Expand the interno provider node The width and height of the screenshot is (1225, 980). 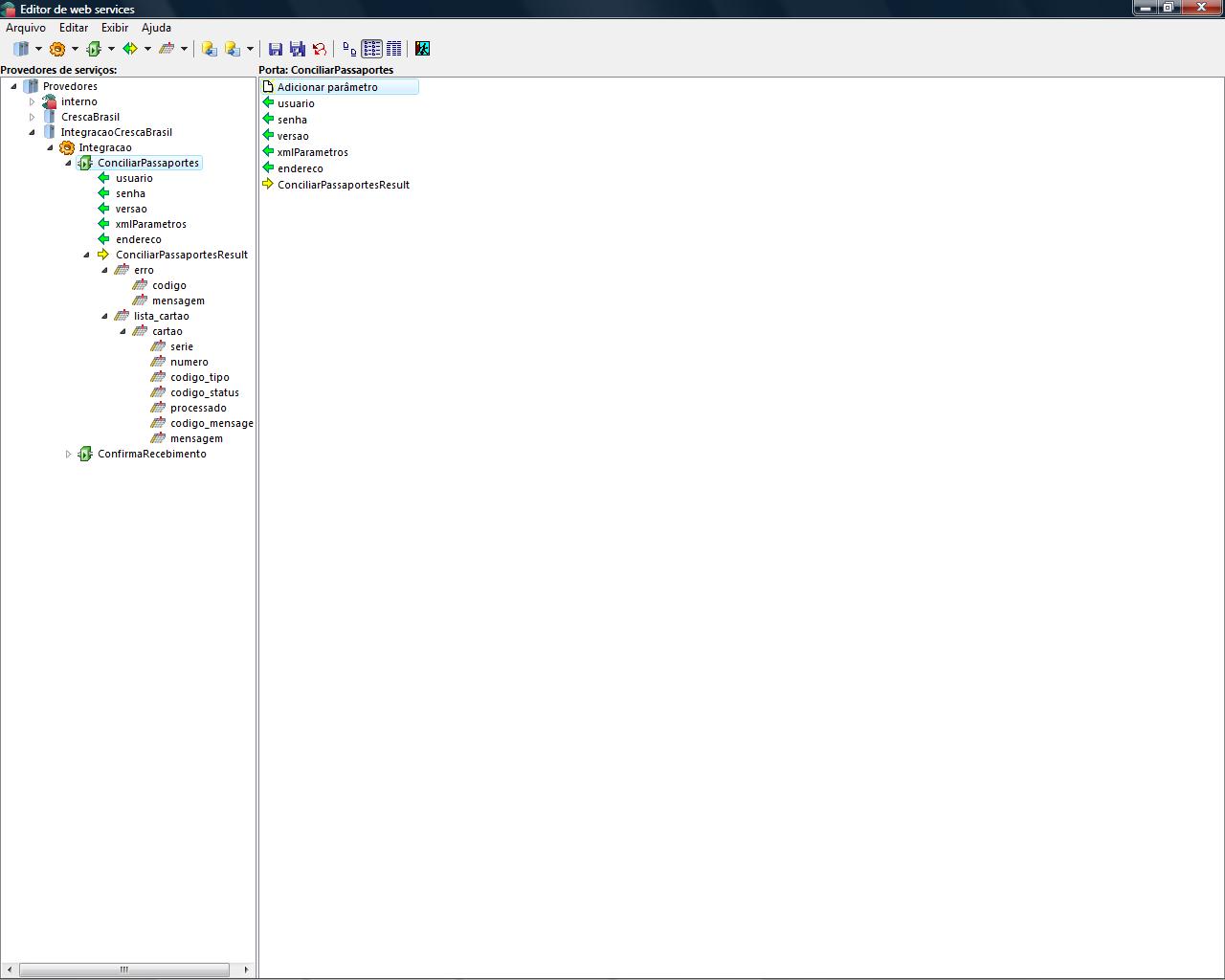coord(32,101)
